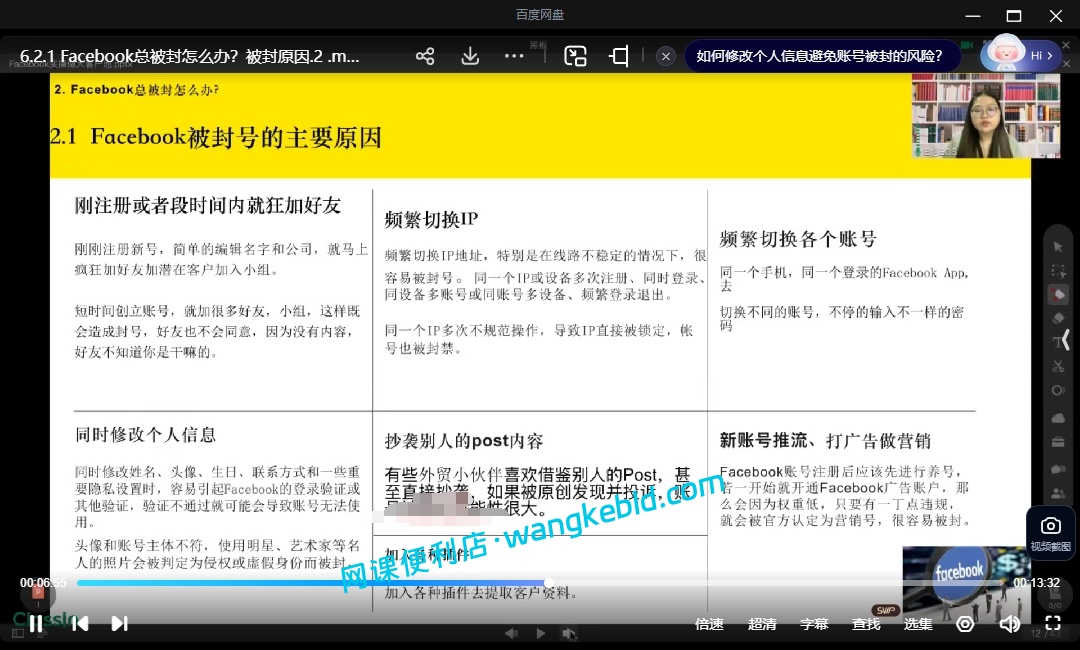Open the 选集 episode list

[917, 624]
